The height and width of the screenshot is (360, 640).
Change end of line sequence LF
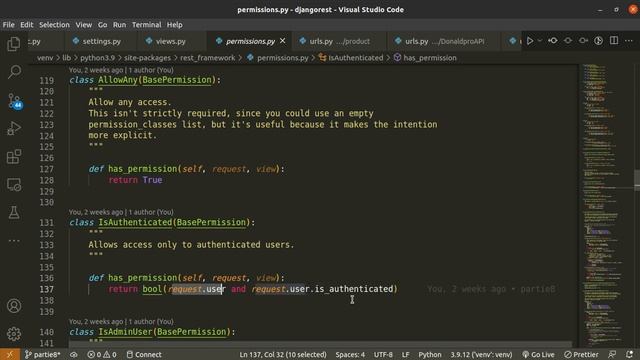(405, 354)
